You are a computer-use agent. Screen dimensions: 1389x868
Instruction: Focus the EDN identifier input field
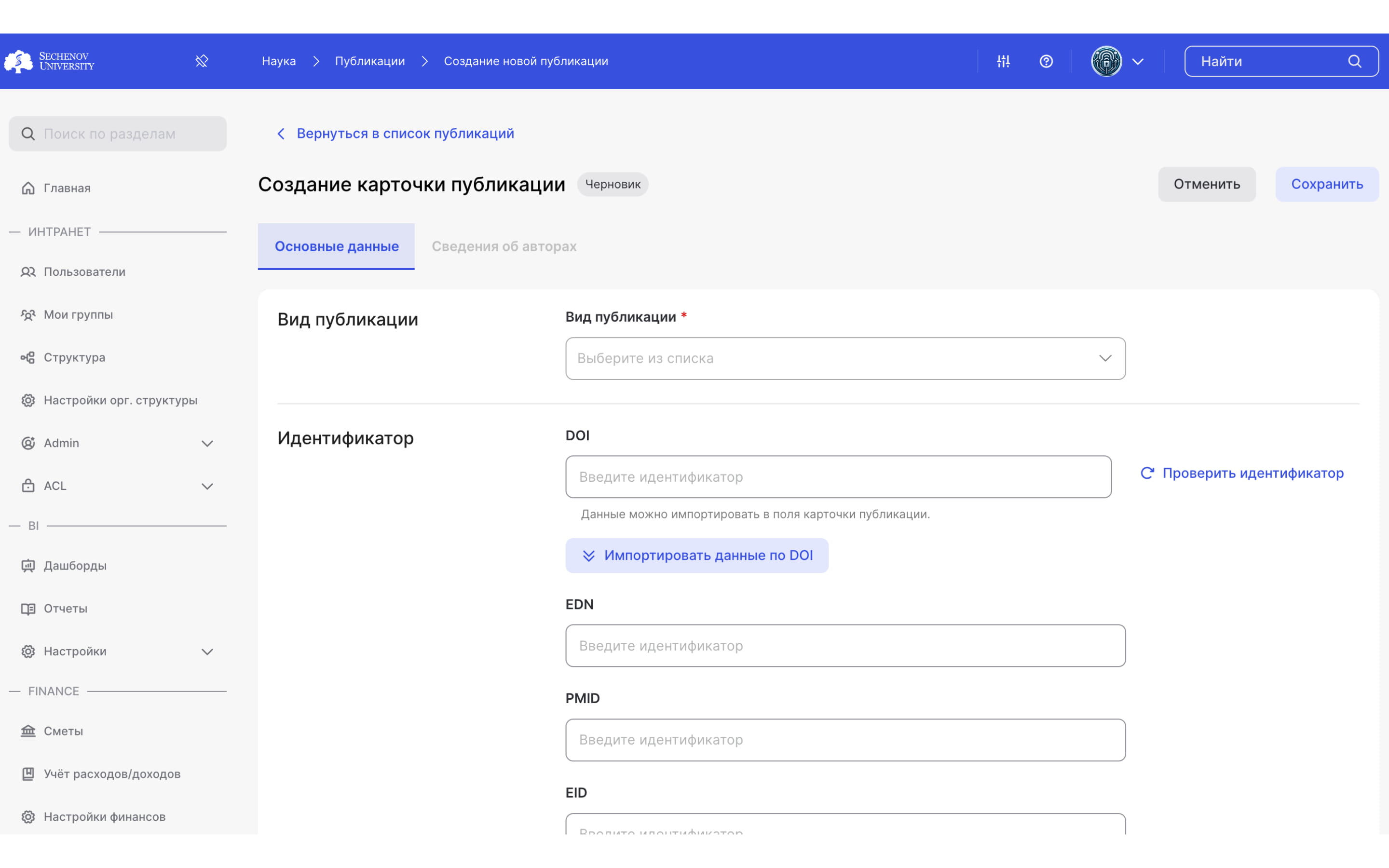point(845,646)
